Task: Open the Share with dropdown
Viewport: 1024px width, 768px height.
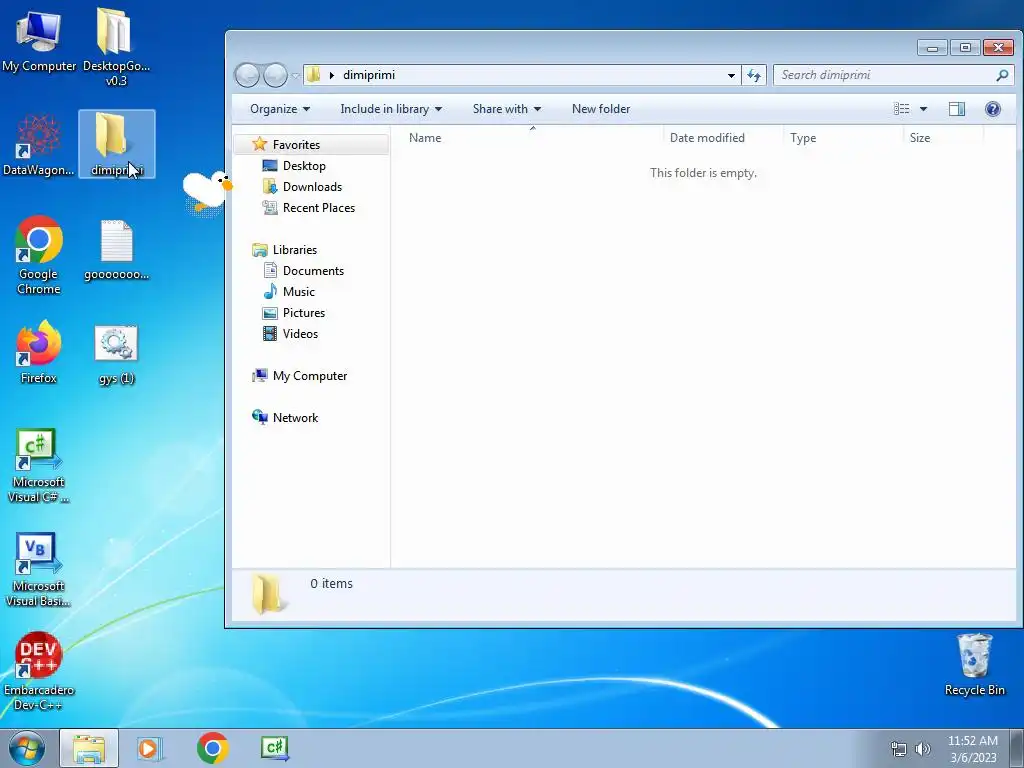Action: click(x=507, y=109)
